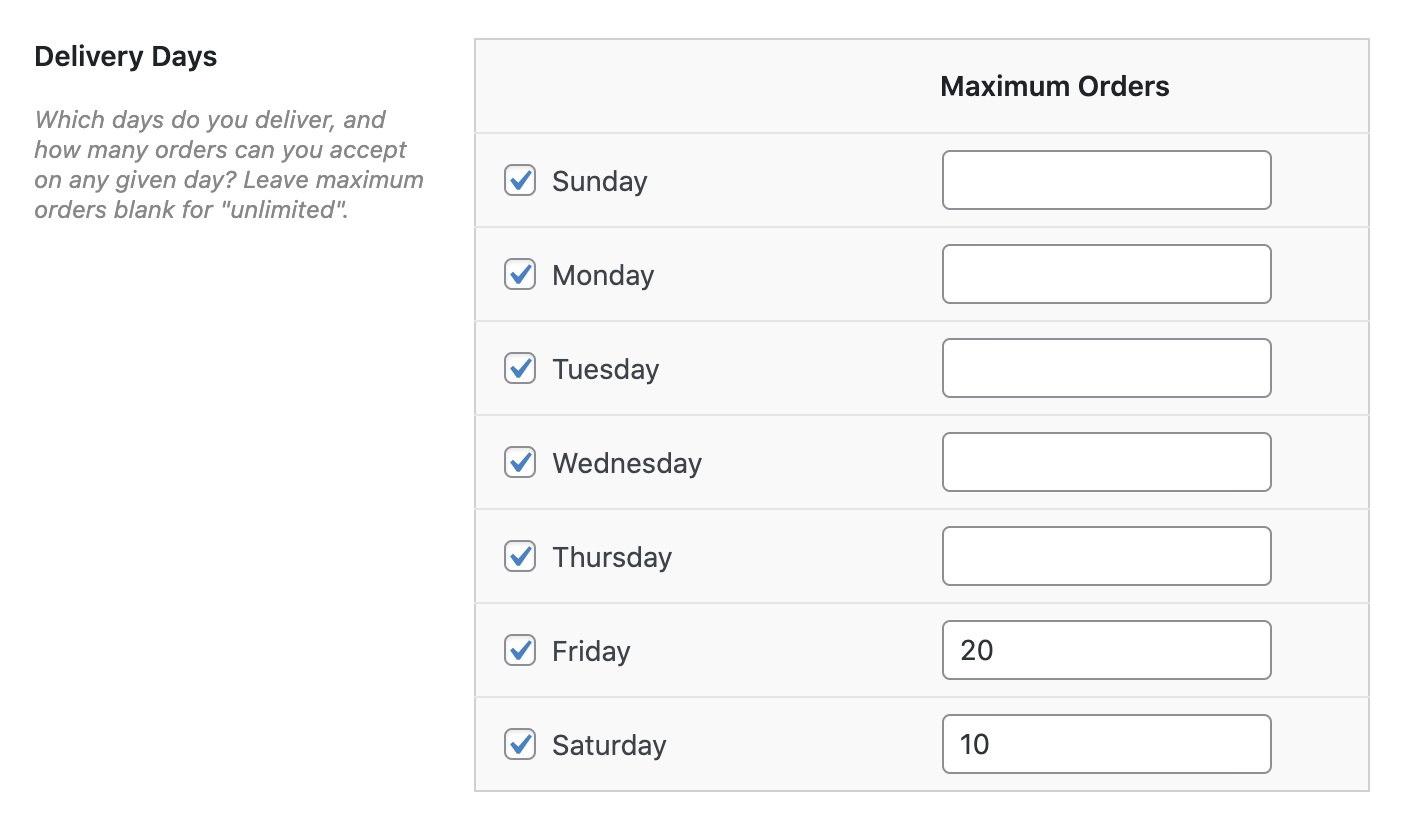The height and width of the screenshot is (834, 1410).
Task: Click the "Delivery Days" section heading
Action: (125, 57)
